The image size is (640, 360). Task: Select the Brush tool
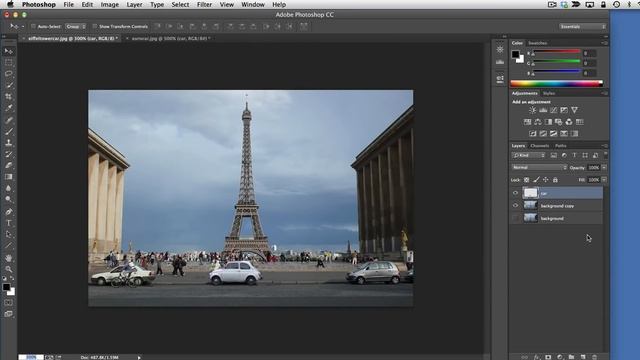tap(9, 131)
